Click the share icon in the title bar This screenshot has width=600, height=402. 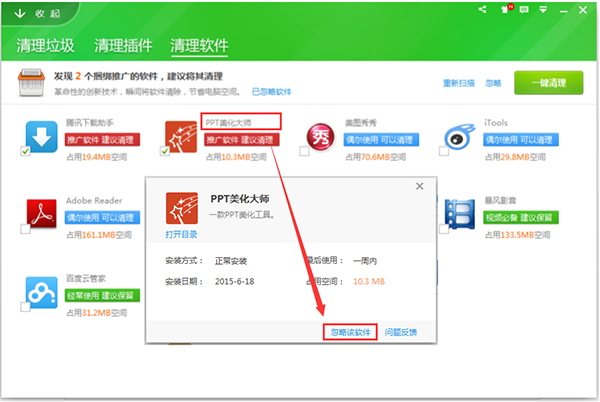pos(483,11)
